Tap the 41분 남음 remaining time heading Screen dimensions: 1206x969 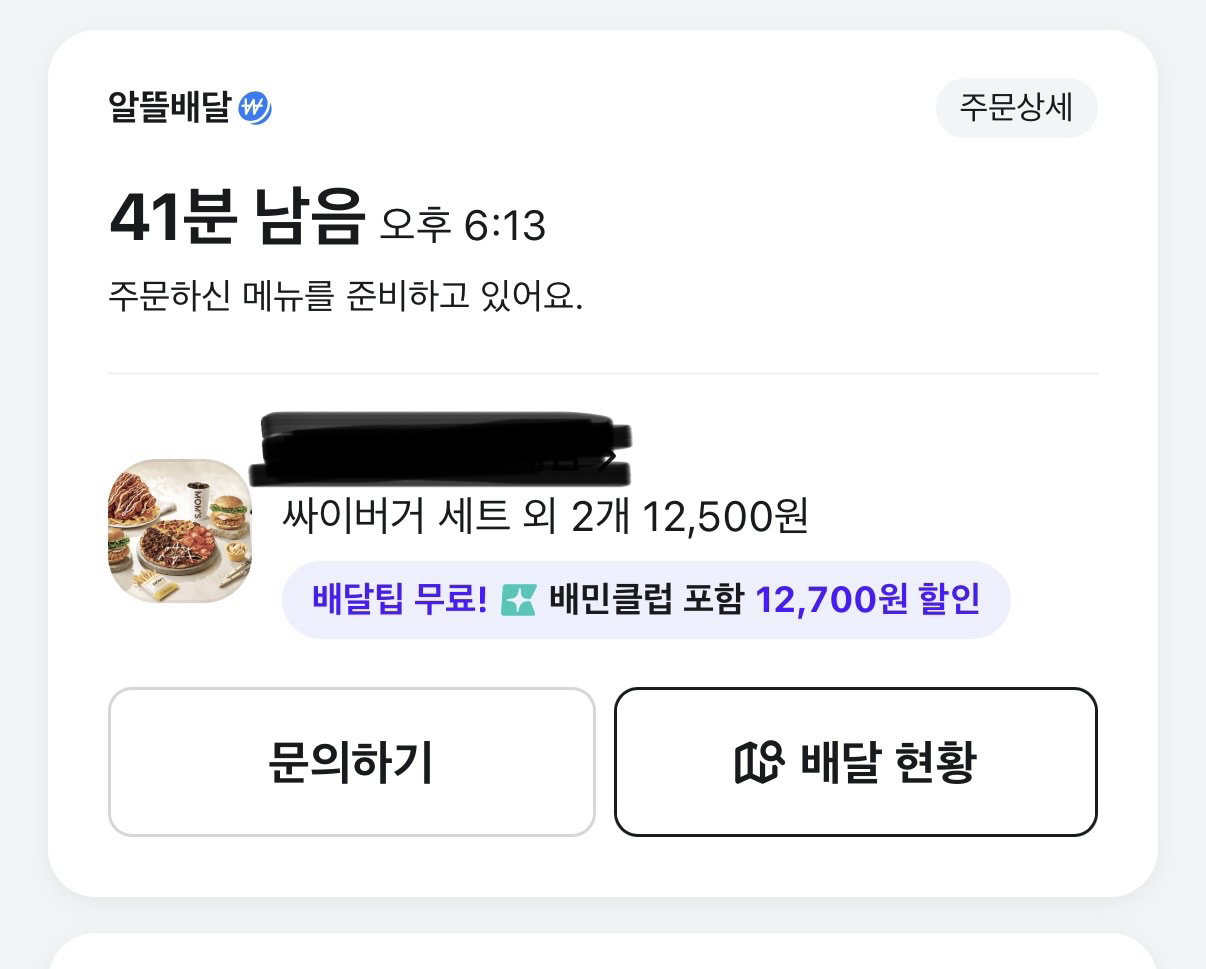[x=235, y=218]
